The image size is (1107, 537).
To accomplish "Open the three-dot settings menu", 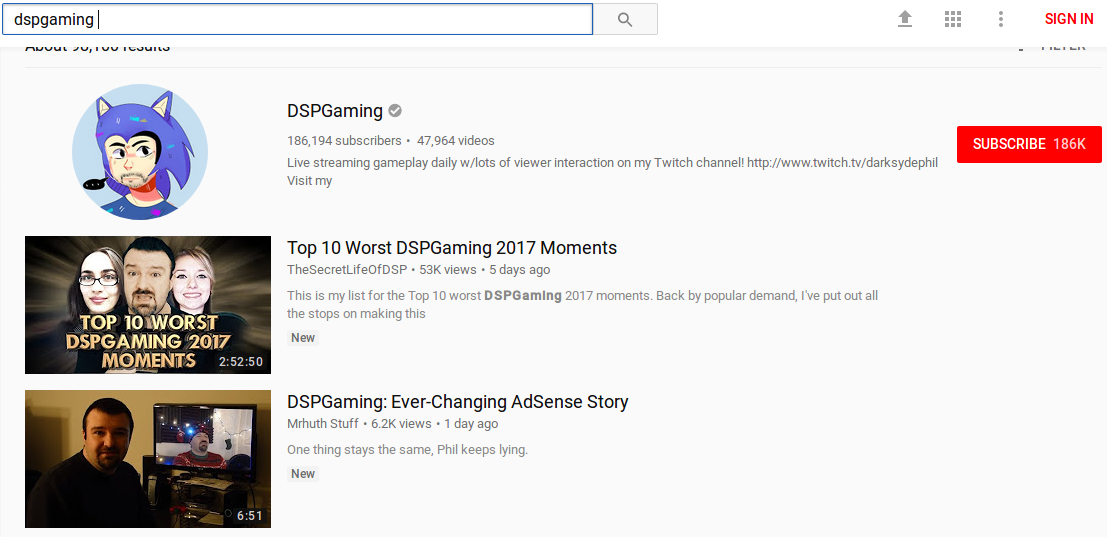I will point(1000,19).
